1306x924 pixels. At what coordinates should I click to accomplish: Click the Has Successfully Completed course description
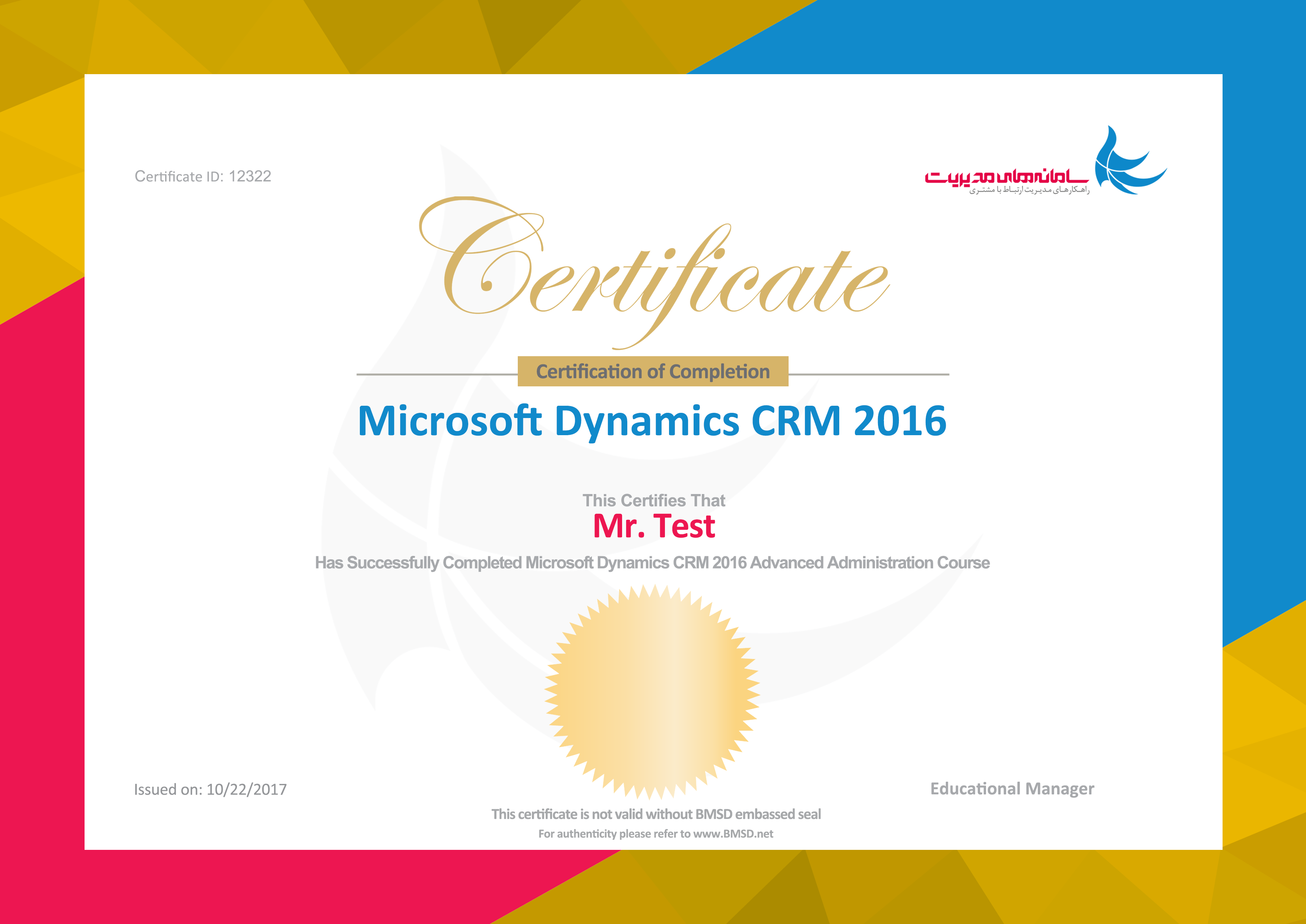click(652, 563)
